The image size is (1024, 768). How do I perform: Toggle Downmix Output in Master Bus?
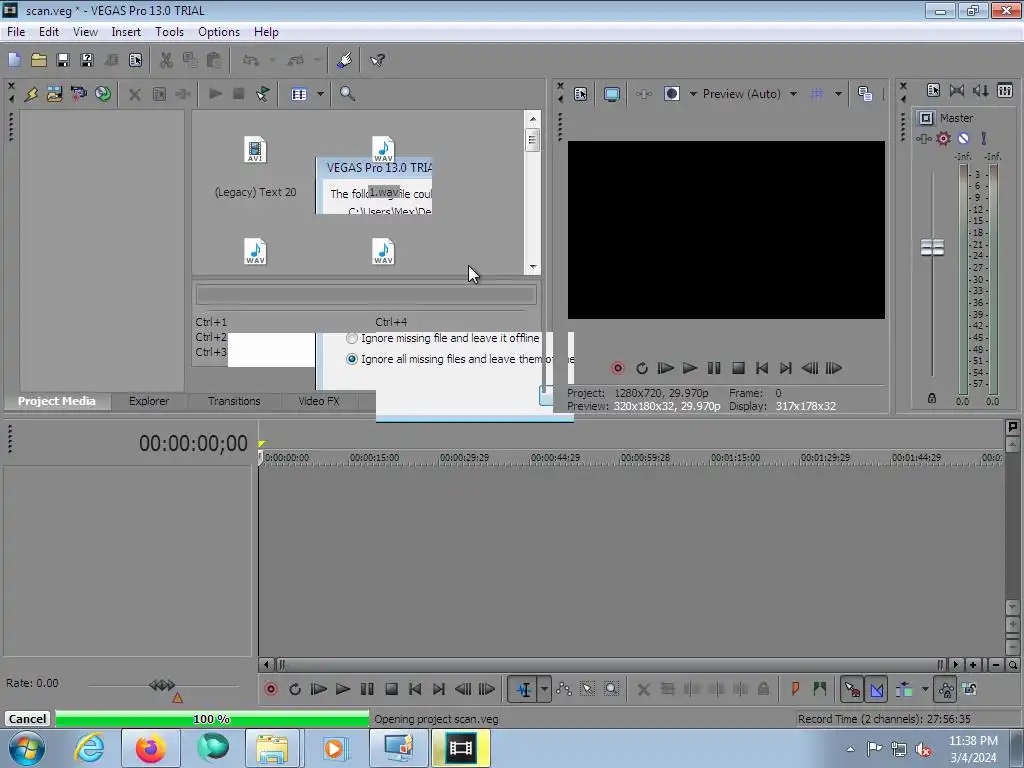[957, 91]
